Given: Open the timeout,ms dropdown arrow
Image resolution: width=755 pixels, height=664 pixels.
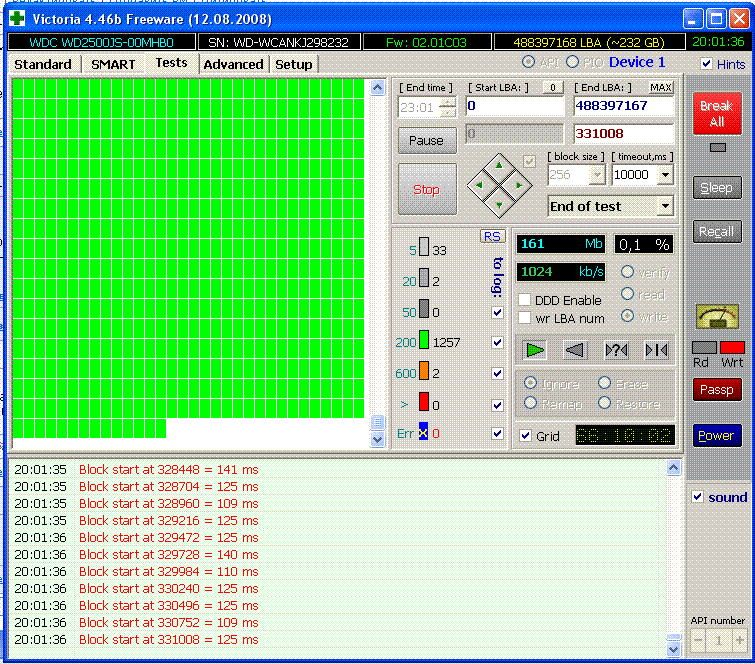Looking at the screenshot, I should (665, 175).
